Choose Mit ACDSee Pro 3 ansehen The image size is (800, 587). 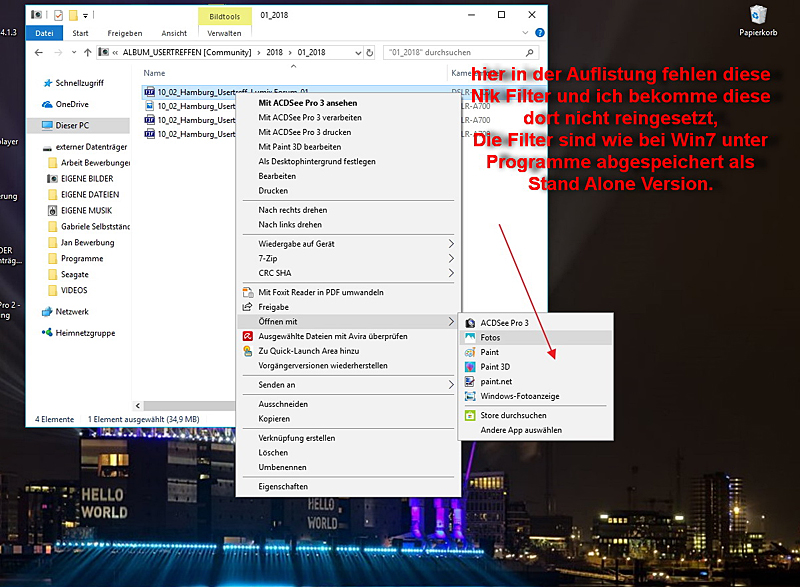tap(308, 103)
